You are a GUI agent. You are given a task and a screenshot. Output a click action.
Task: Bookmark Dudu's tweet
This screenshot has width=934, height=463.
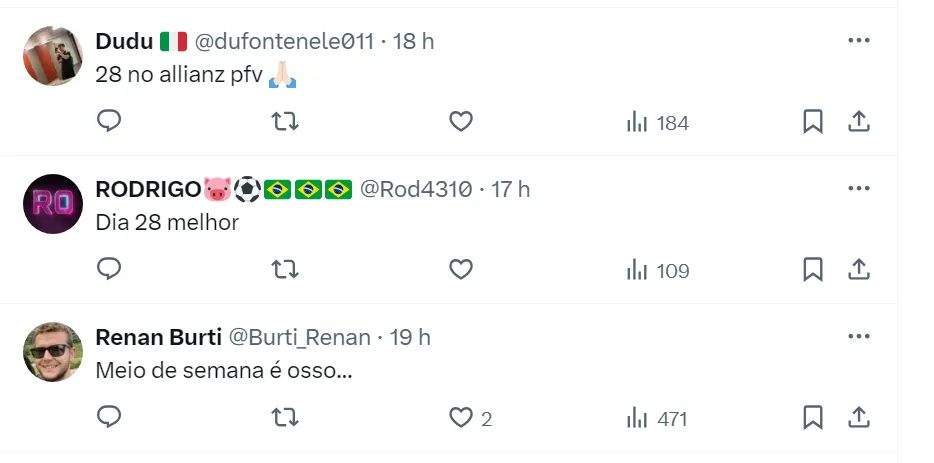pyautogui.click(x=813, y=122)
